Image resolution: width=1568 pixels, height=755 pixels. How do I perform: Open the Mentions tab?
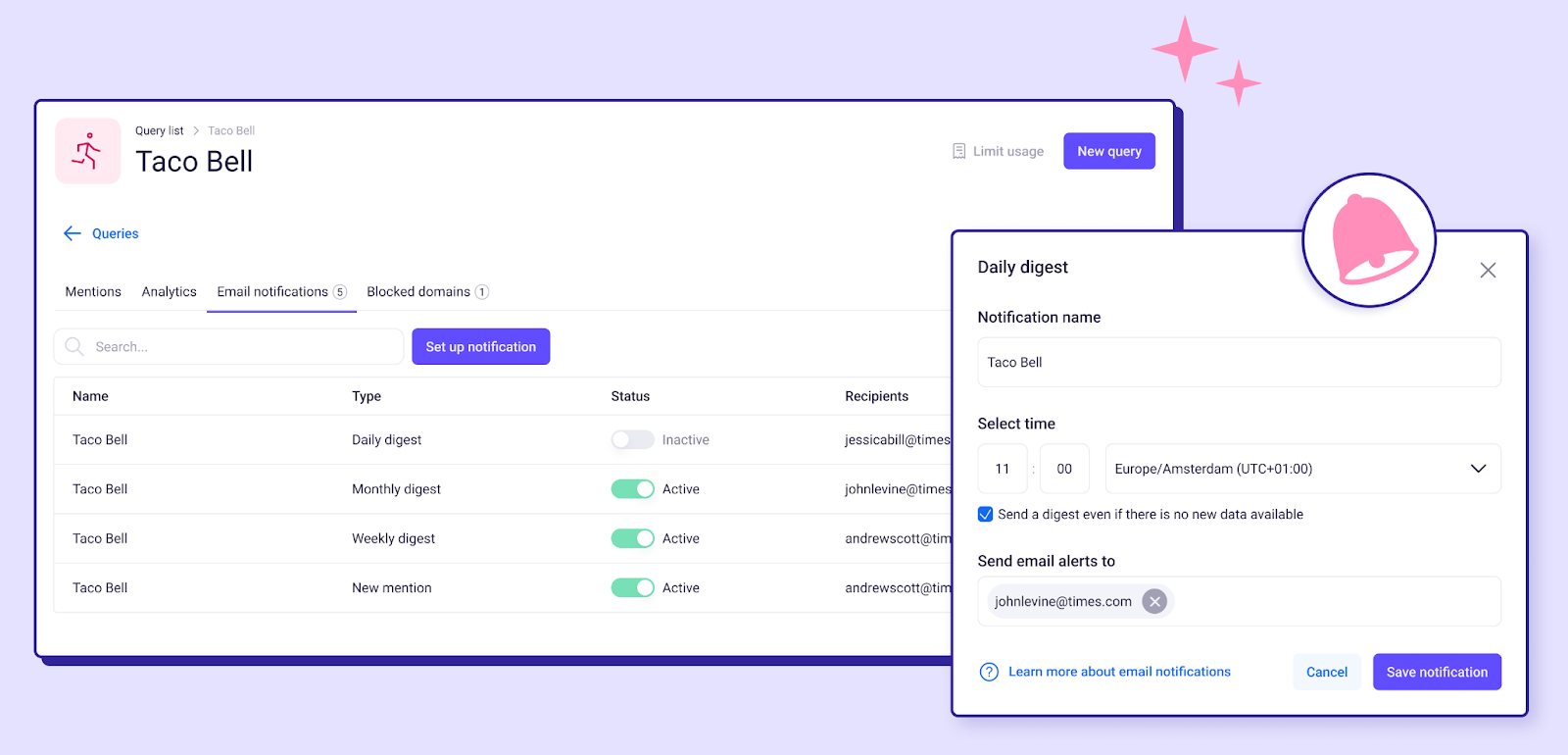point(93,291)
